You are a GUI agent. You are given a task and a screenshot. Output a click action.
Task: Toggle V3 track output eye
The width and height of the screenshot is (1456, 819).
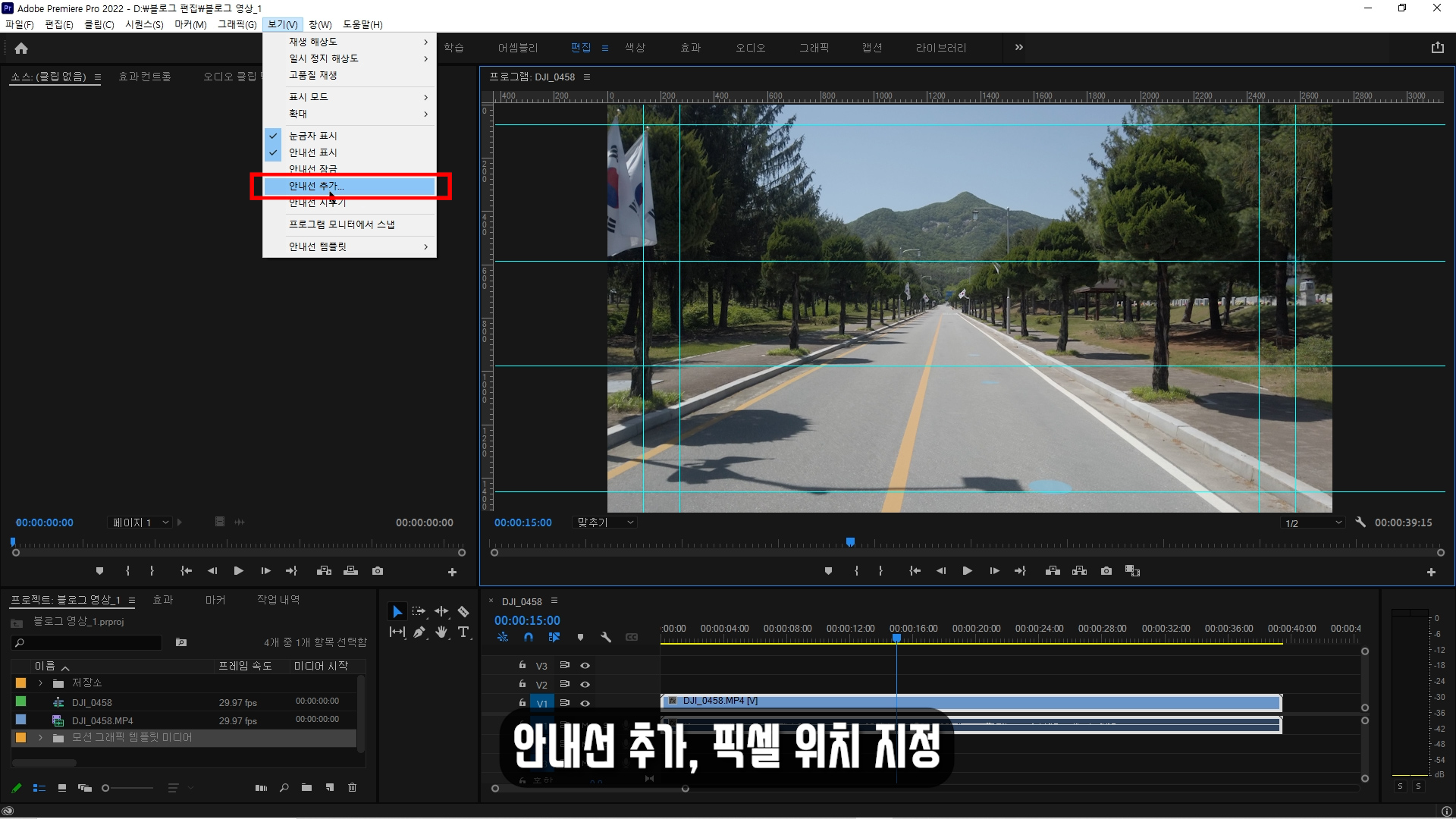[x=585, y=666]
